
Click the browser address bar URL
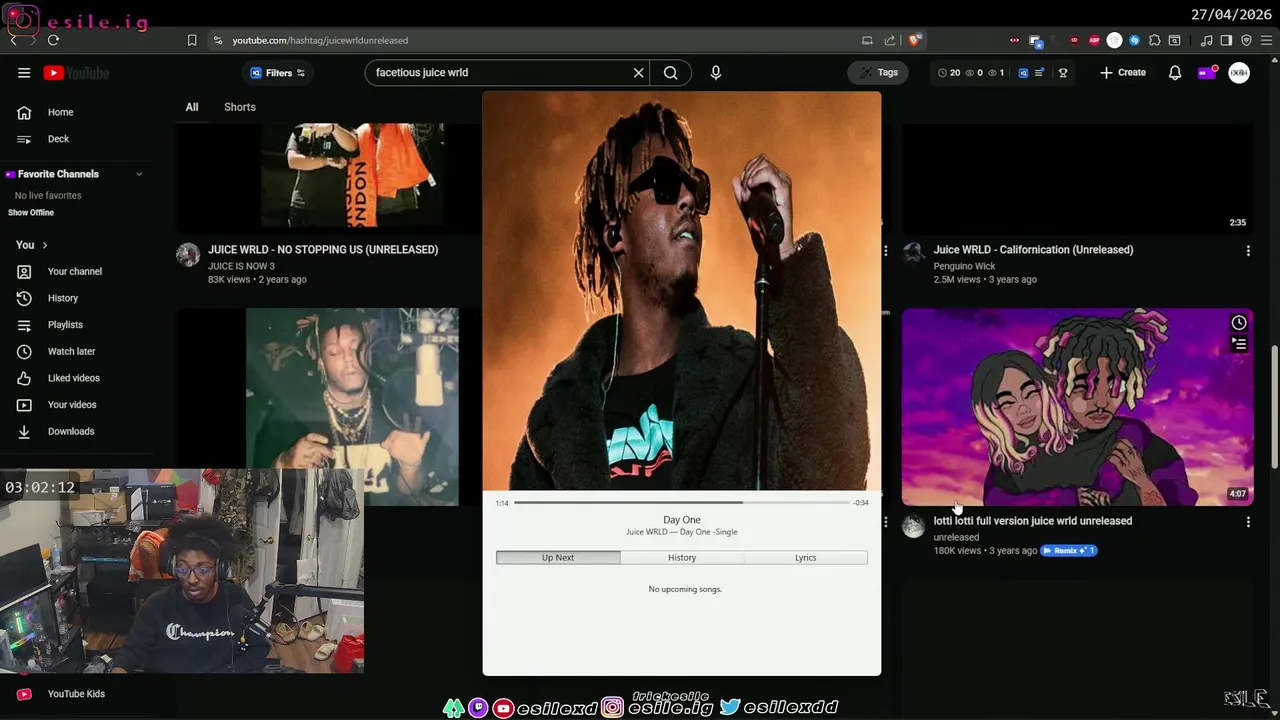(x=320, y=40)
